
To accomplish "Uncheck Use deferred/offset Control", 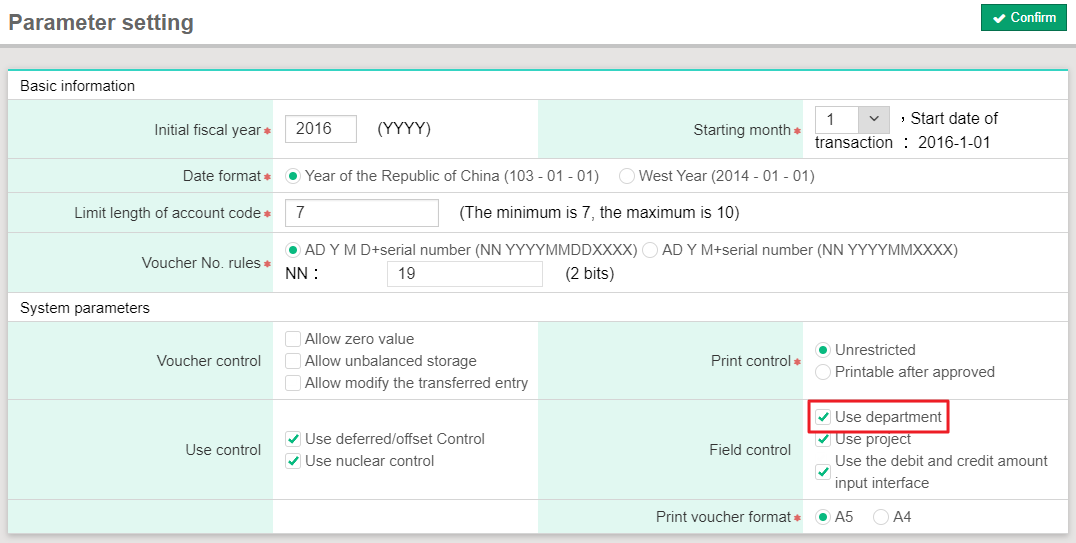I will 293,439.
